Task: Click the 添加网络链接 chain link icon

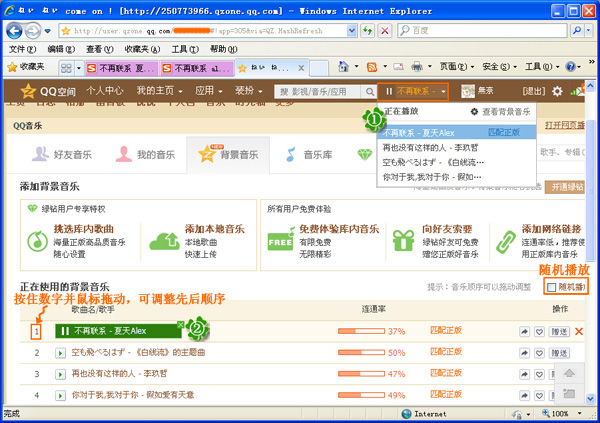Action: (x=506, y=242)
